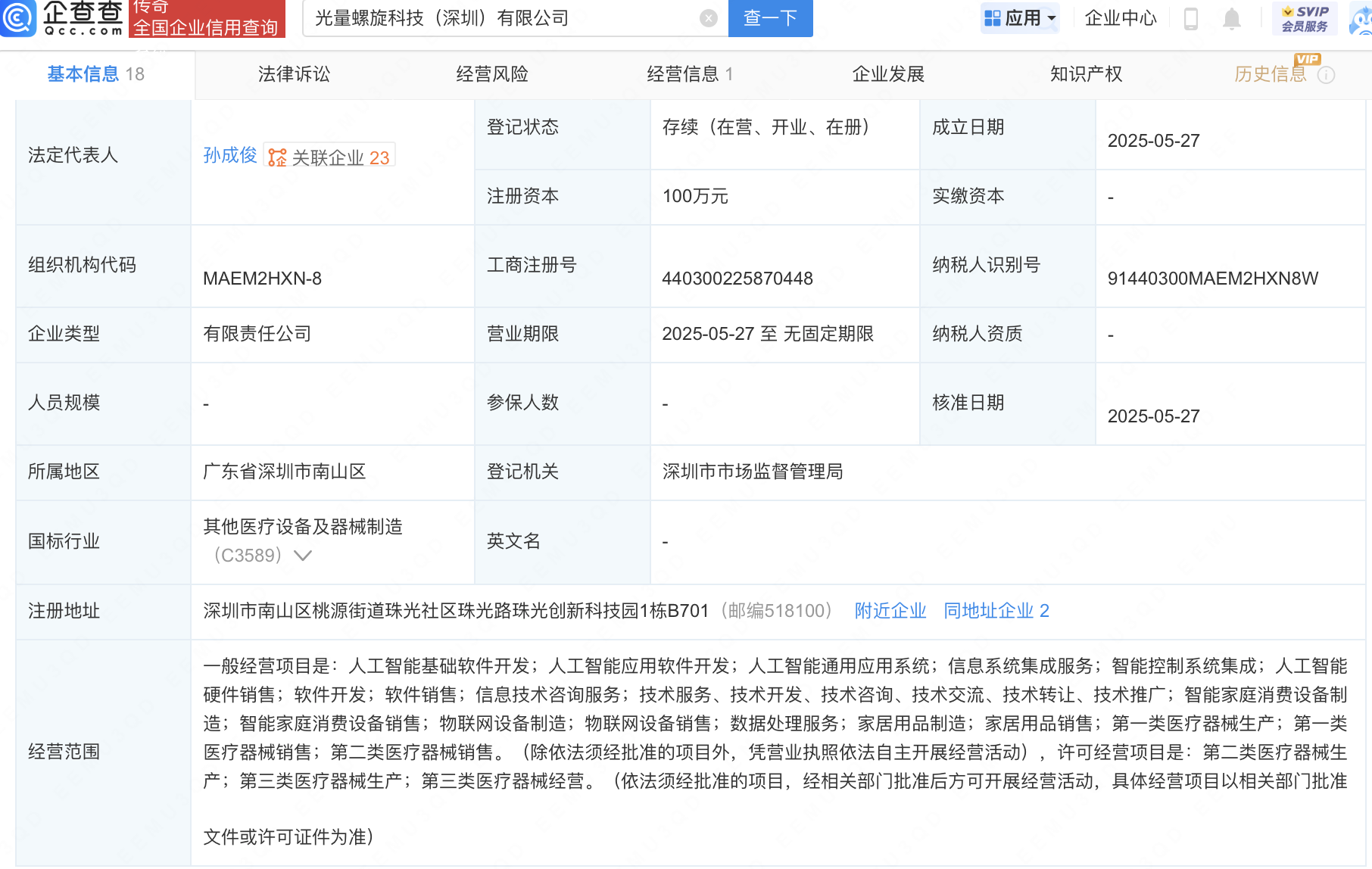Click the 经营范围 description paragraph

[775, 751]
